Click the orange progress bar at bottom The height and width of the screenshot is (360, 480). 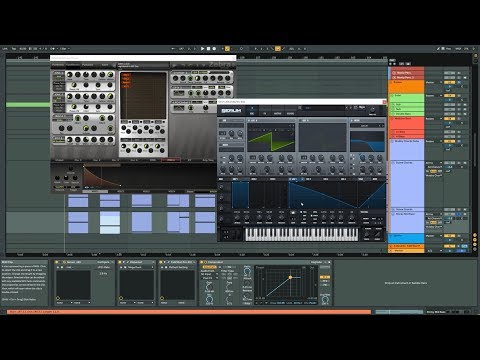pos(189,312)
